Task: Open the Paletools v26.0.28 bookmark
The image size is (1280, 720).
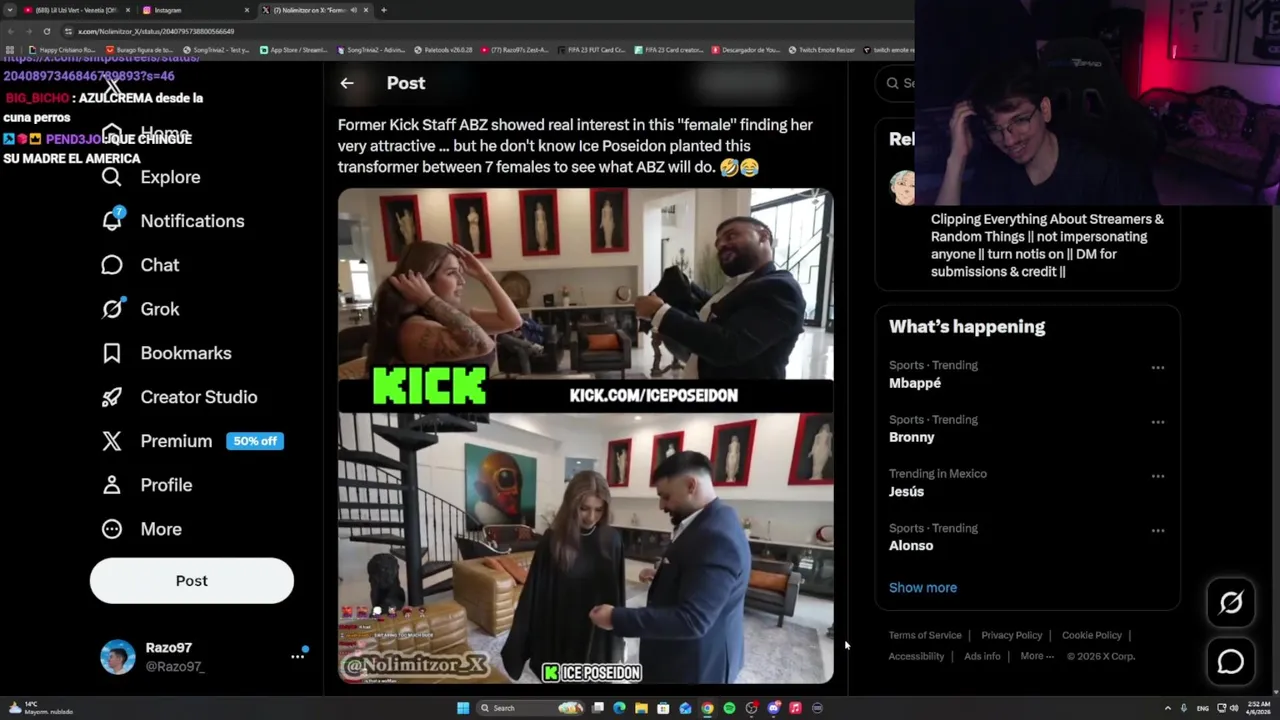Action: click(x=442, y=50)
